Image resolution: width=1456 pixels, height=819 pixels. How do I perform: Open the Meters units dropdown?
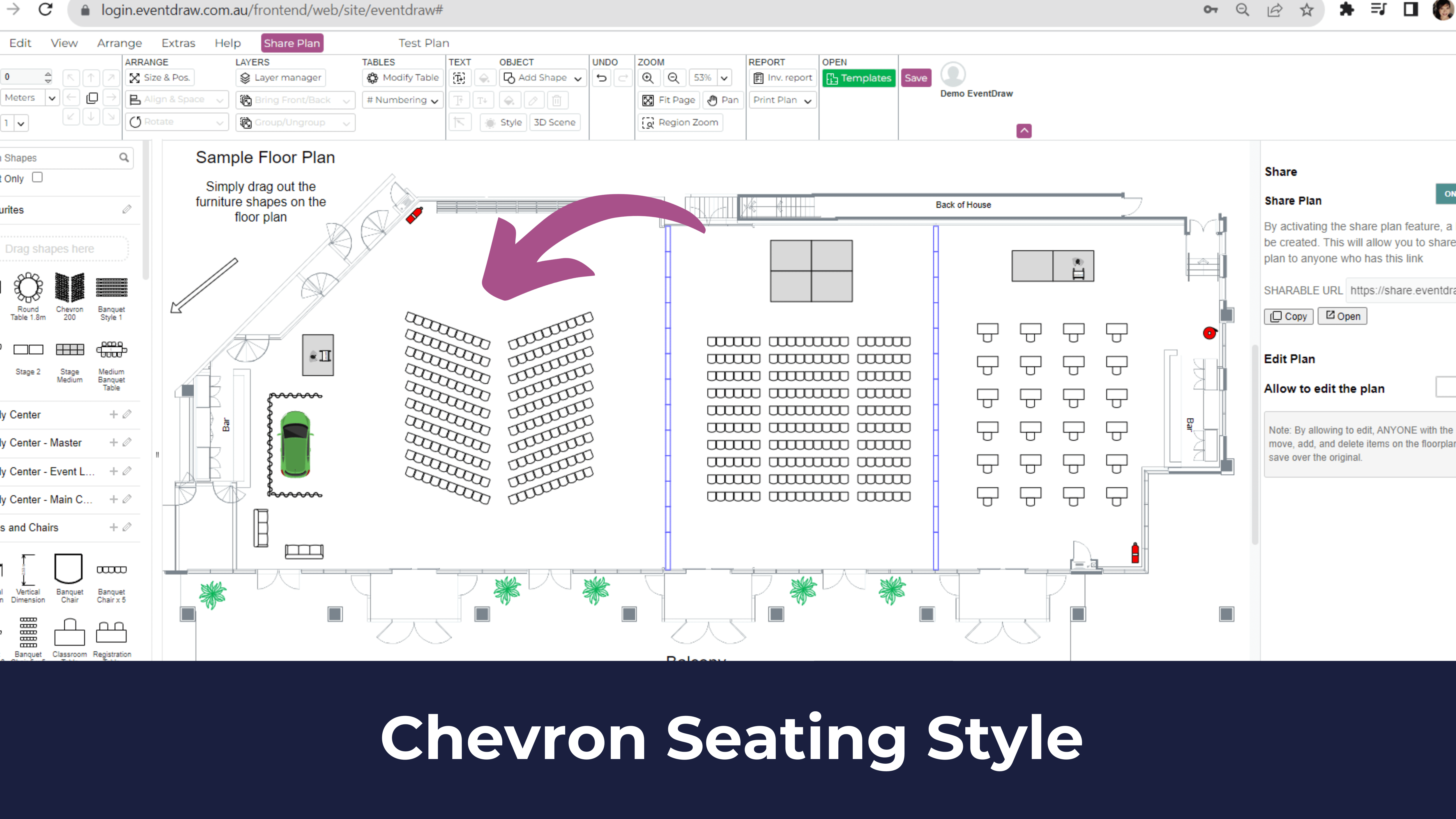52,98
